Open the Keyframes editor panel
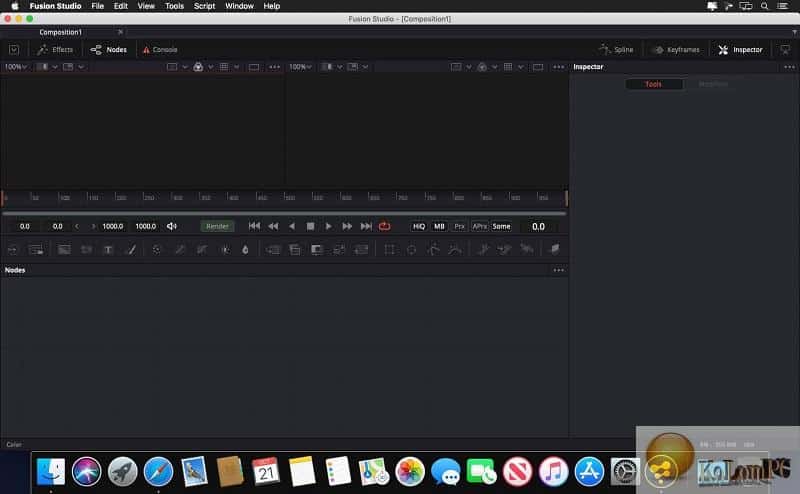The height and width of the screenshot is (494, 800). point(677,50)
